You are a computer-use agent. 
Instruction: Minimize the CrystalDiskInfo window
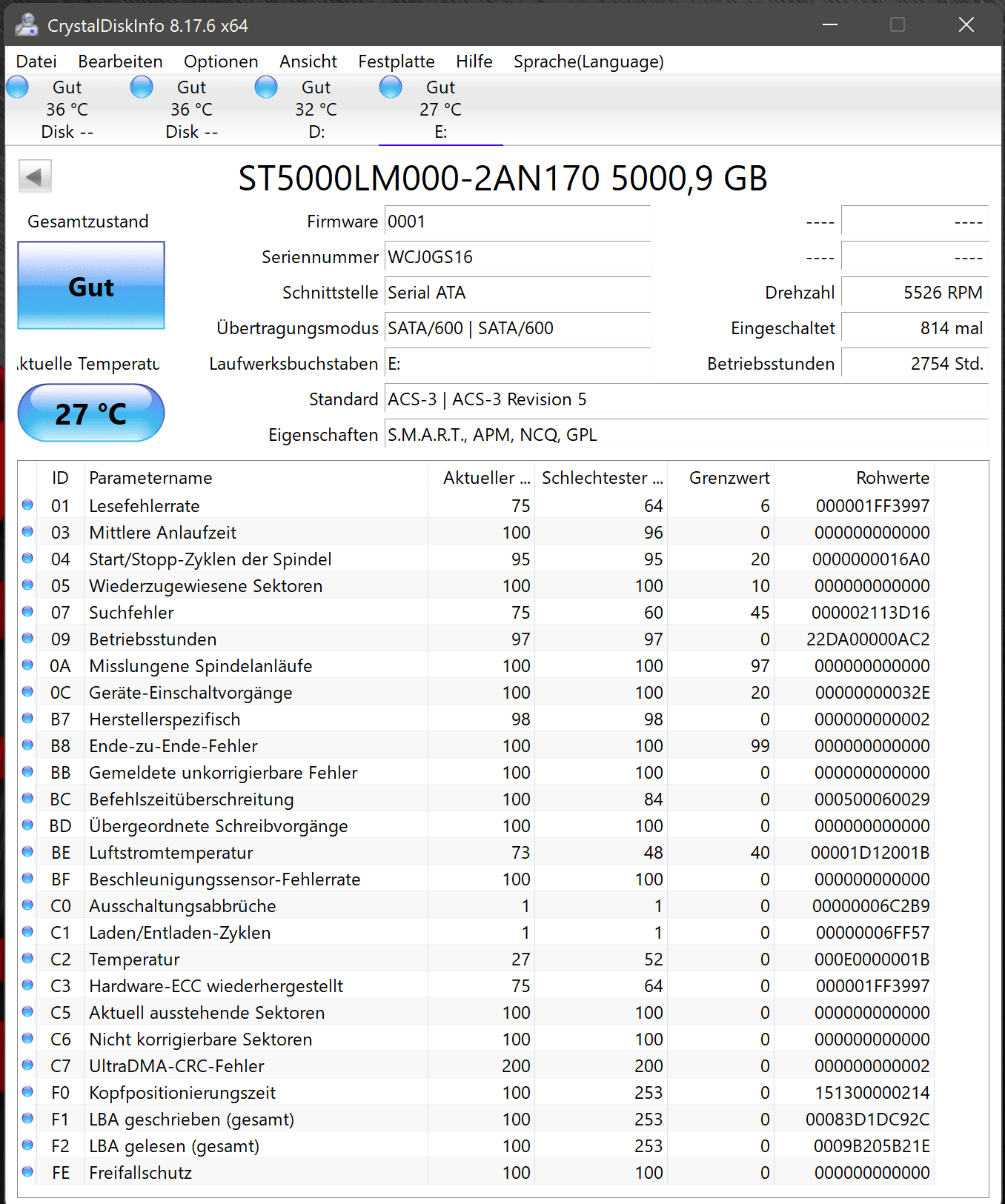pos(830,24)
